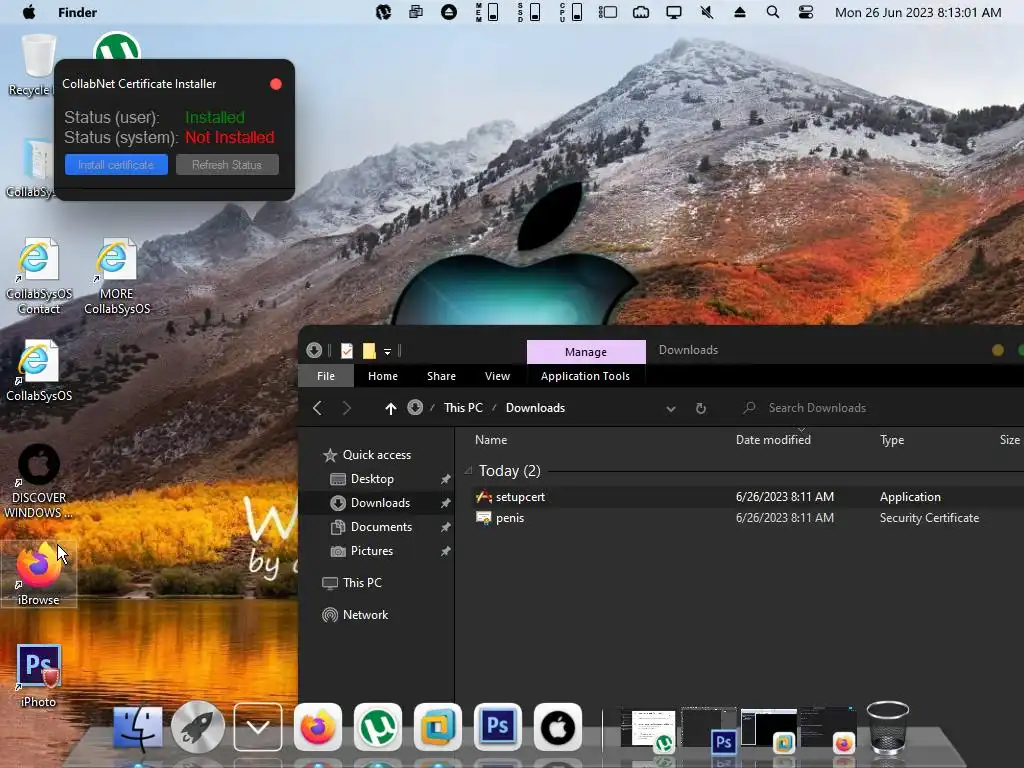This screenshot has width=1024, height=768.
Task: Open Firefox from the dock
Action: coord(318,727)
